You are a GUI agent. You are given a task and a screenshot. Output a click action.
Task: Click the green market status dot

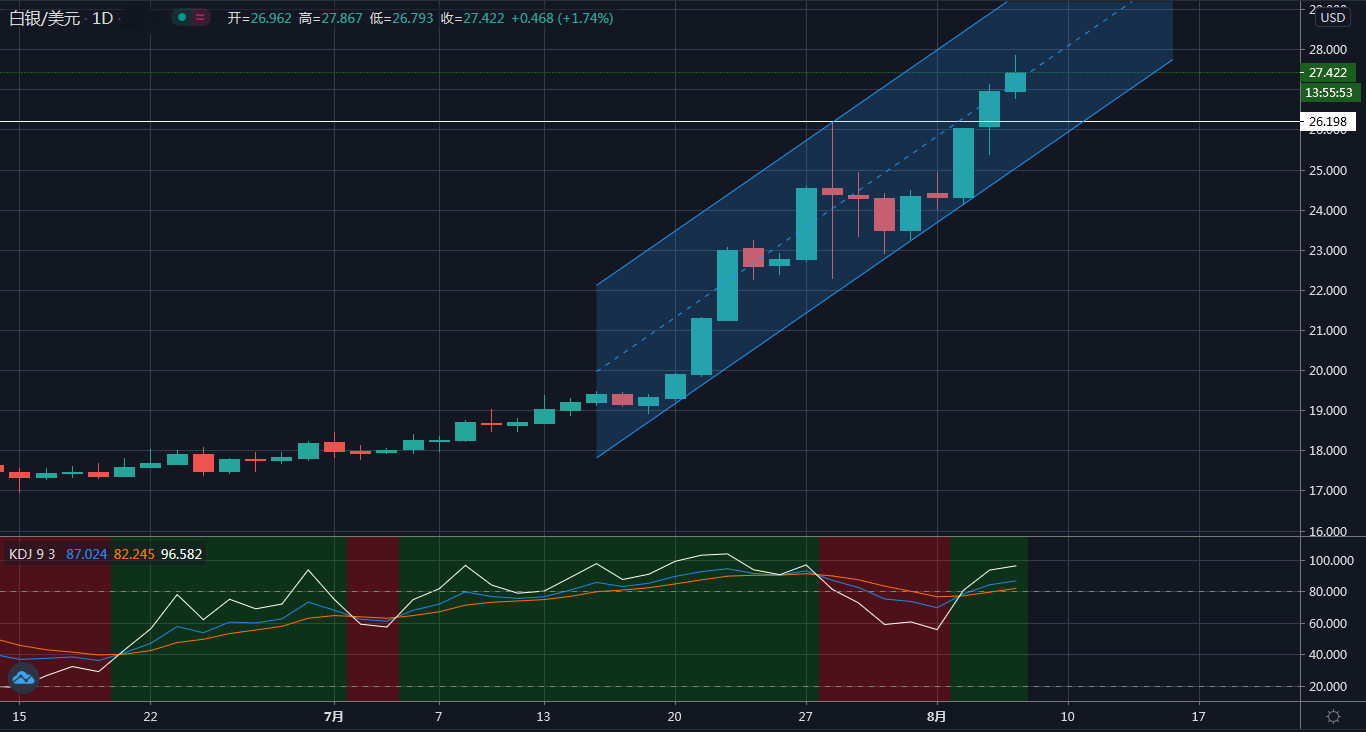181,17
